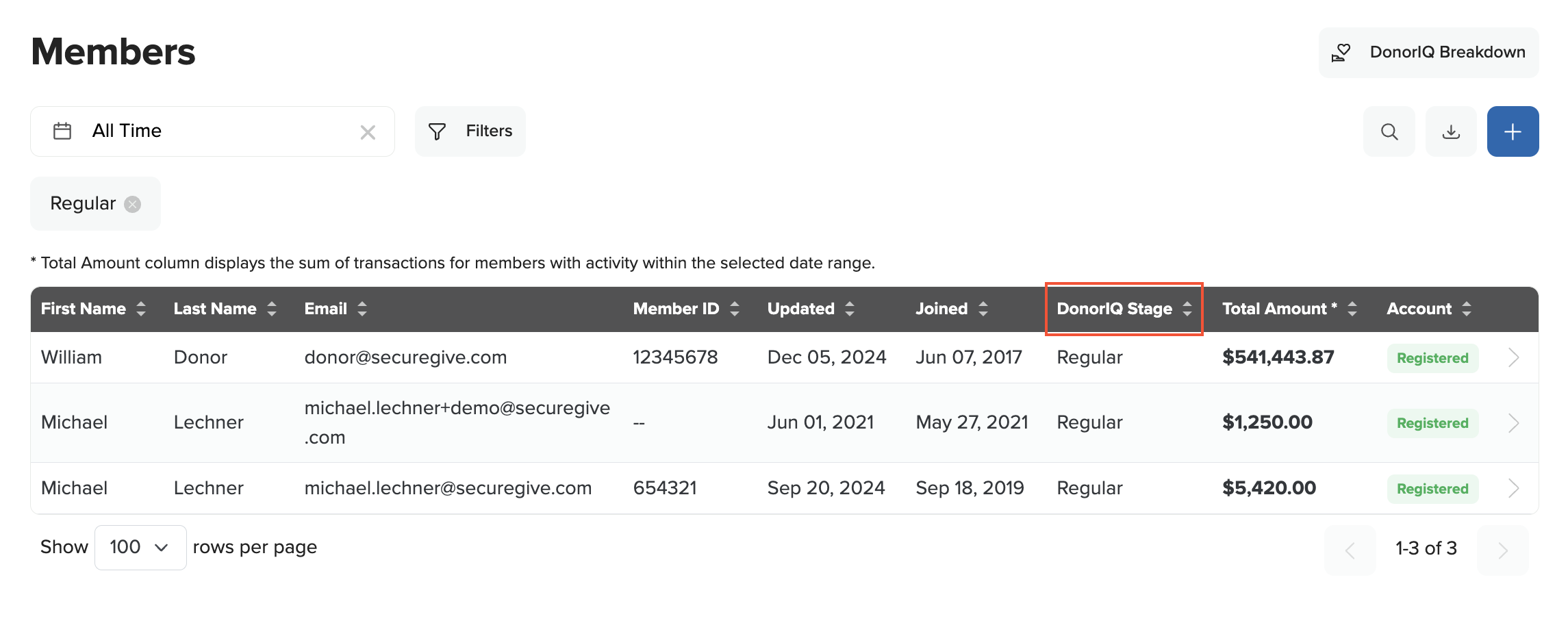This screenshot has width=1568, height=623.
Task: Remove the Regular filter chip
Action: click(134, 203)
